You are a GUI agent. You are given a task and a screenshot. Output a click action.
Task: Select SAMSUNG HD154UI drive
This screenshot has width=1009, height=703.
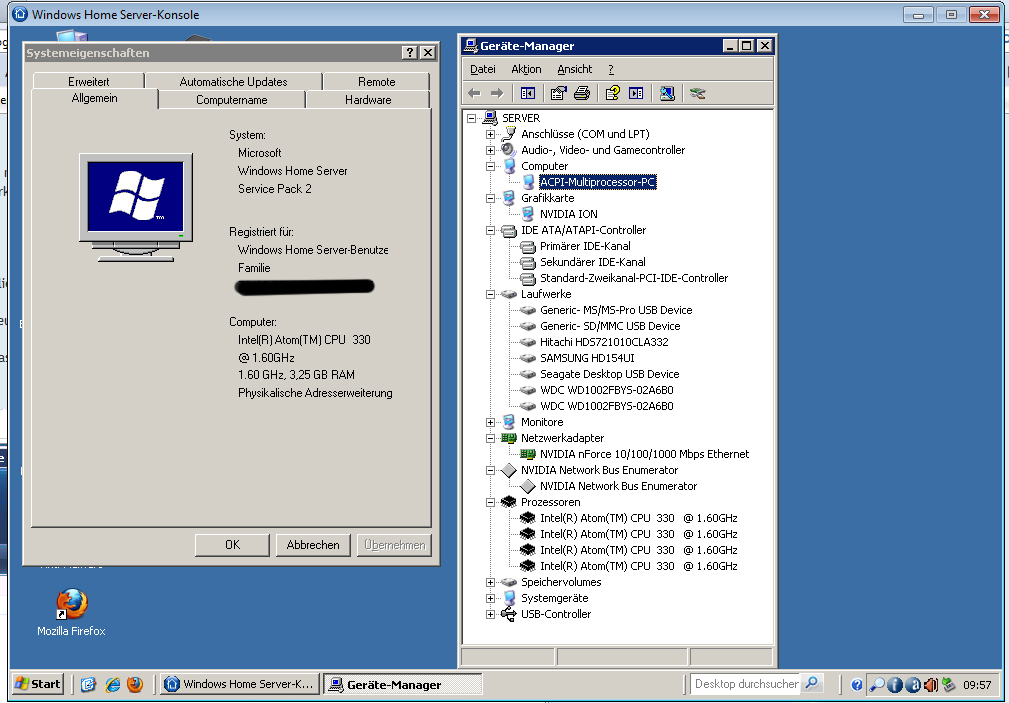[587, 359]
